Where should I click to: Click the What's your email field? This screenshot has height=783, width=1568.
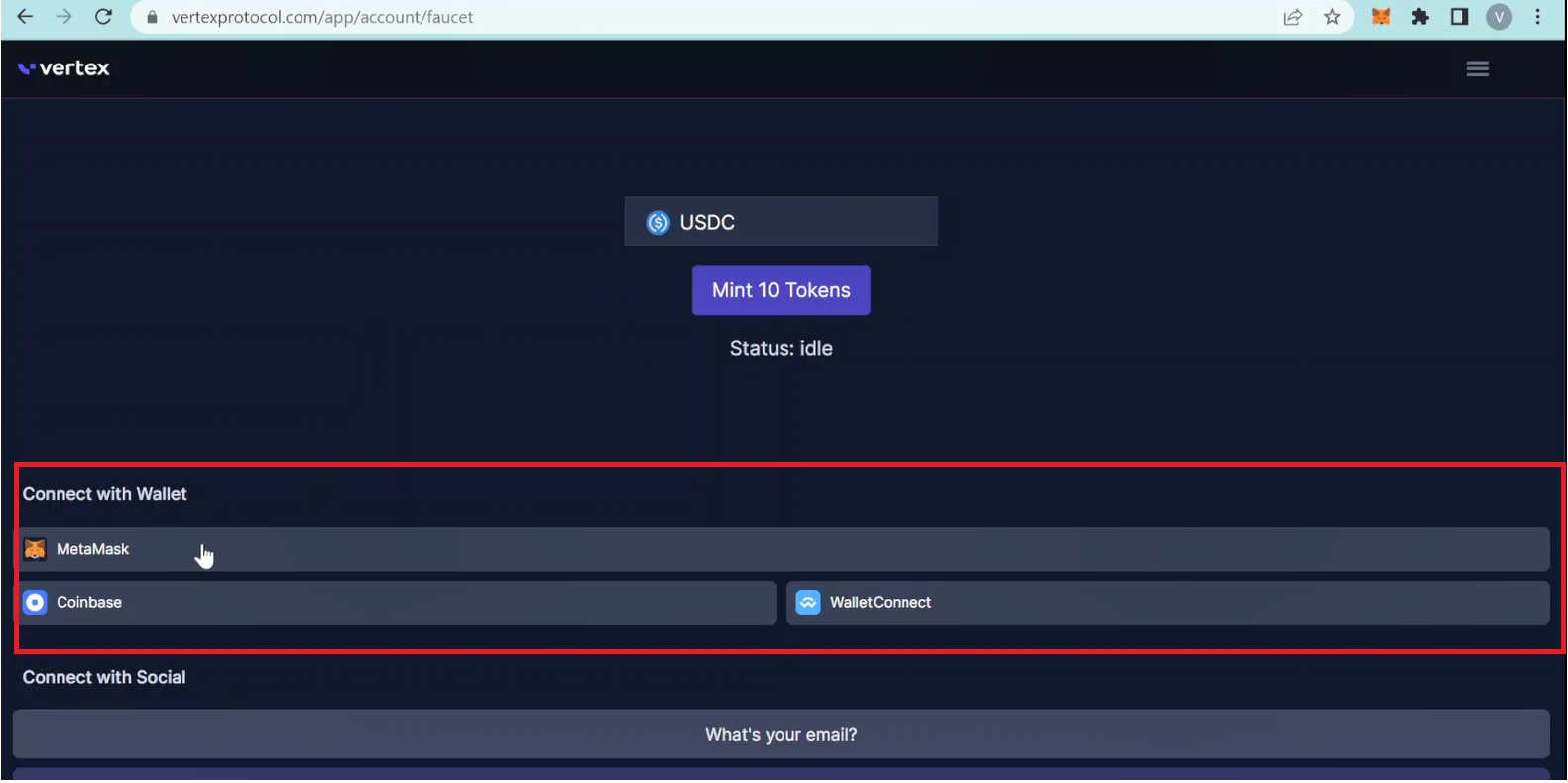[781, 734]
